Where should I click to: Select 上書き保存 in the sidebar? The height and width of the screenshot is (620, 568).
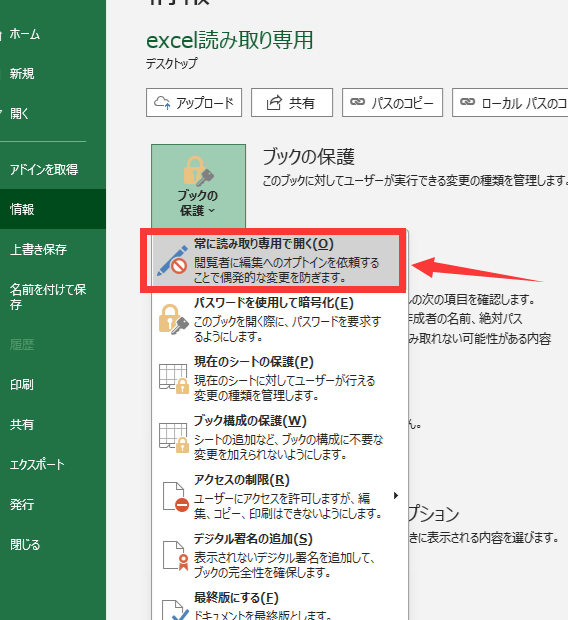tap(52, 249)
